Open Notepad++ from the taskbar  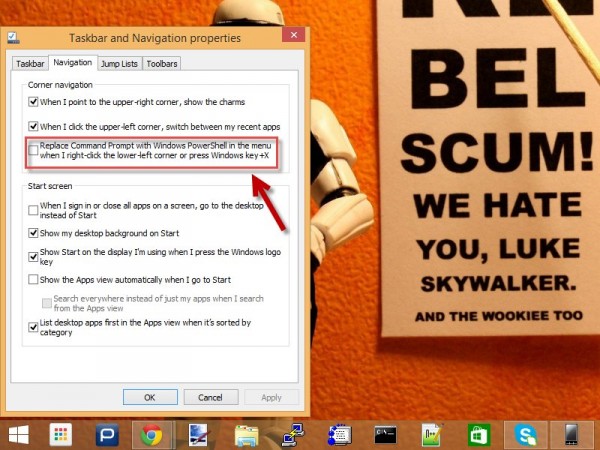[x=432, y=435]
